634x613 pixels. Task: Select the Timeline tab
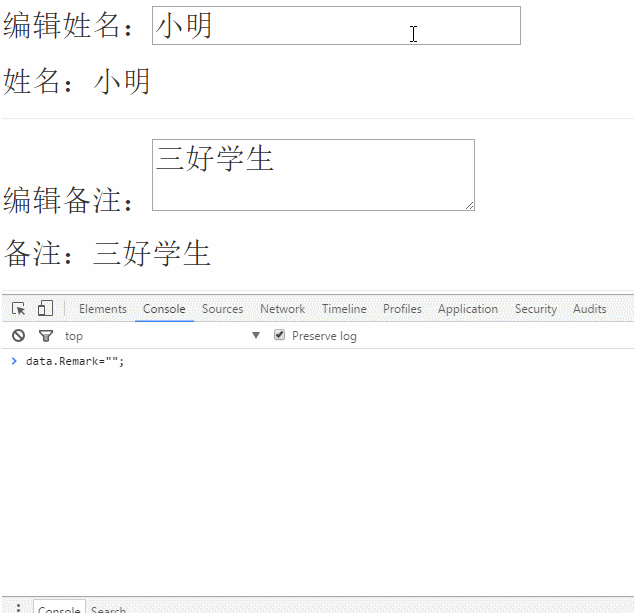click(x=344, y=309)
